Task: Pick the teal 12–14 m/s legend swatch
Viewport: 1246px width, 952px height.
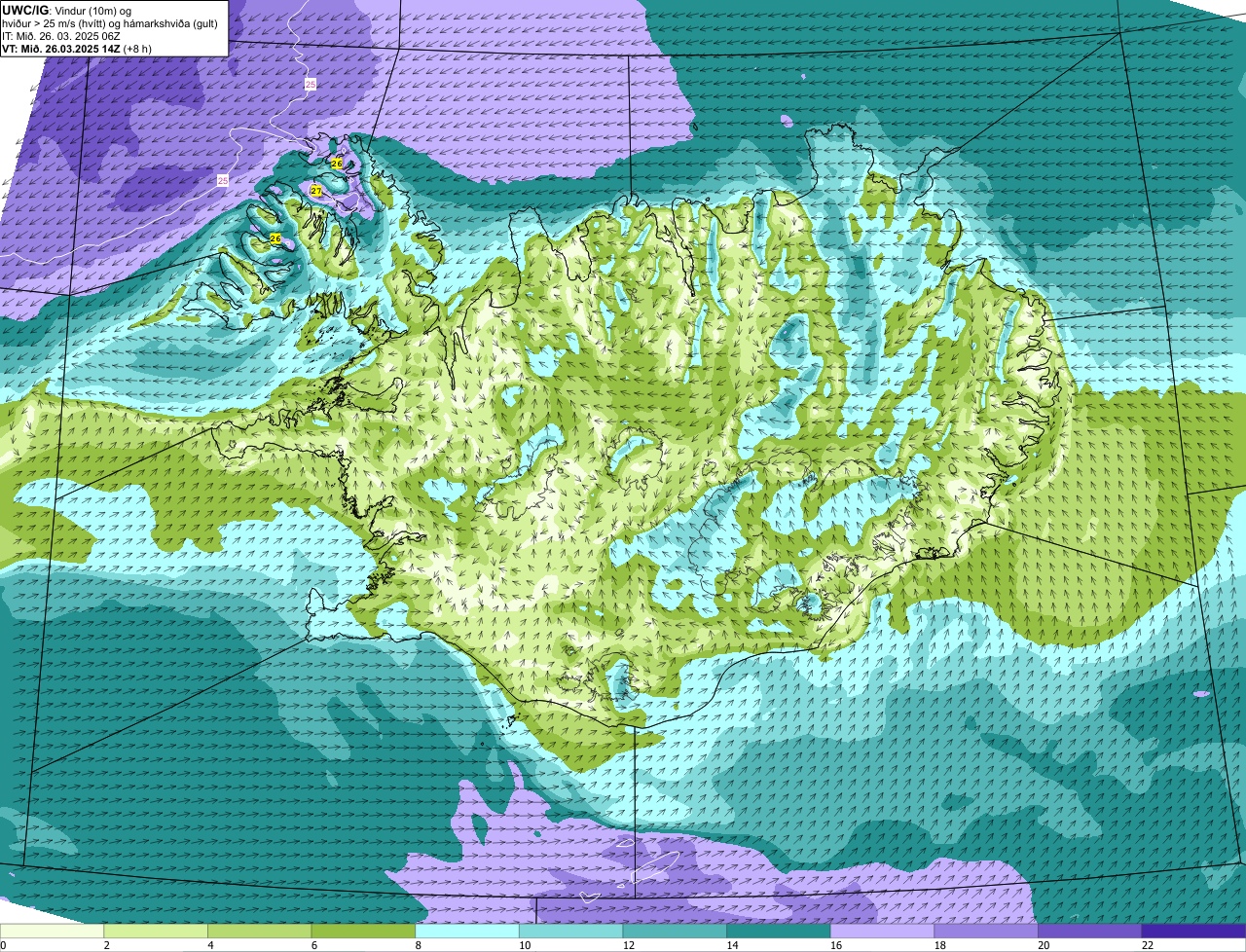Action: click(x=675, y=932)
